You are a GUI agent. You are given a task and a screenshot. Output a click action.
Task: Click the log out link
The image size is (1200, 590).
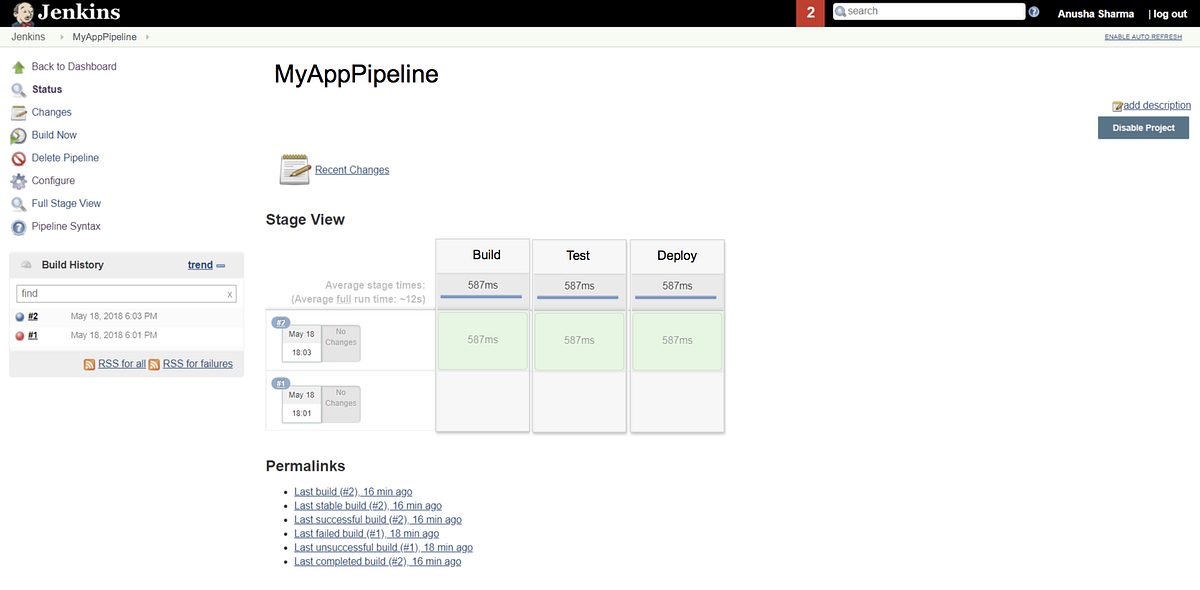tap(1169, 13)
